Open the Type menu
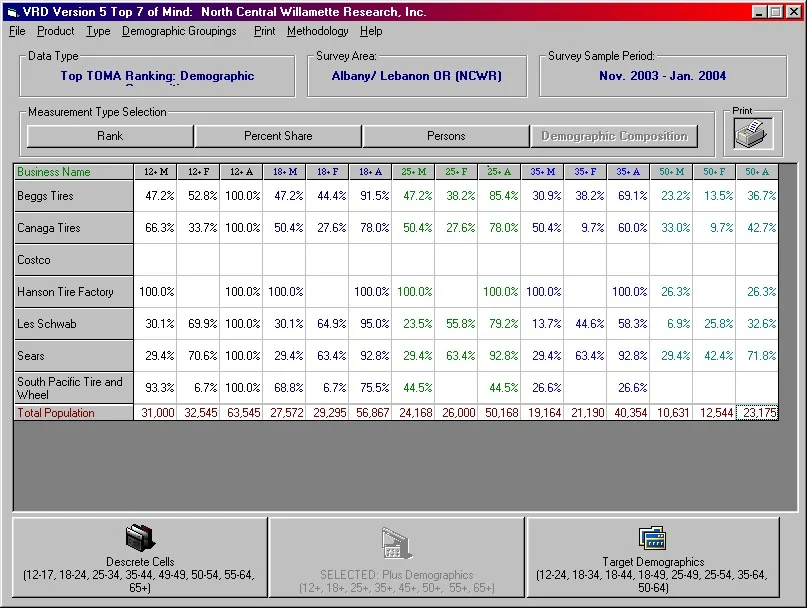807x608 pixels. [x=98, y=31]
